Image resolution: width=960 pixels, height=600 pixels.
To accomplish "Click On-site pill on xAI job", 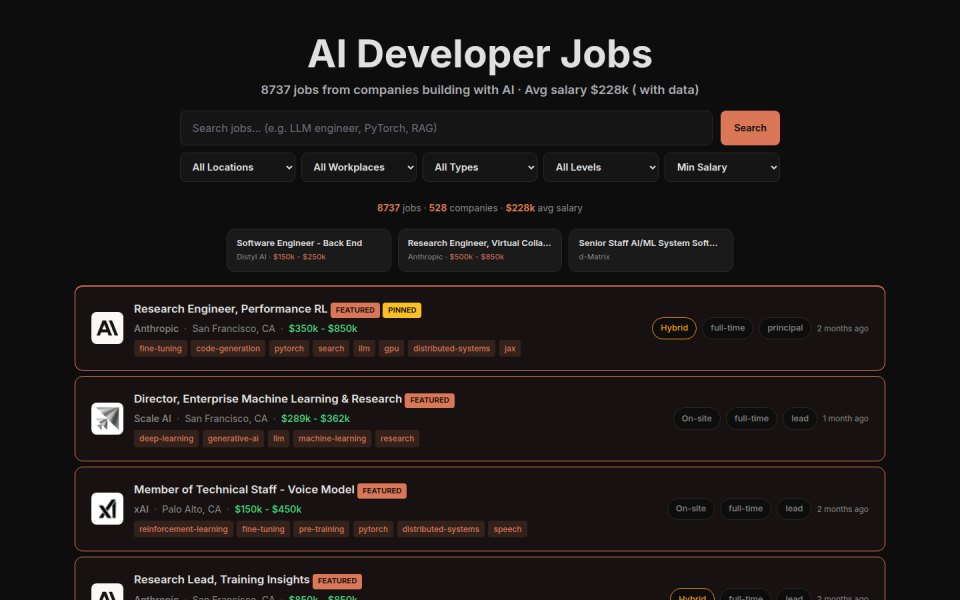I will tap(691, 509).
